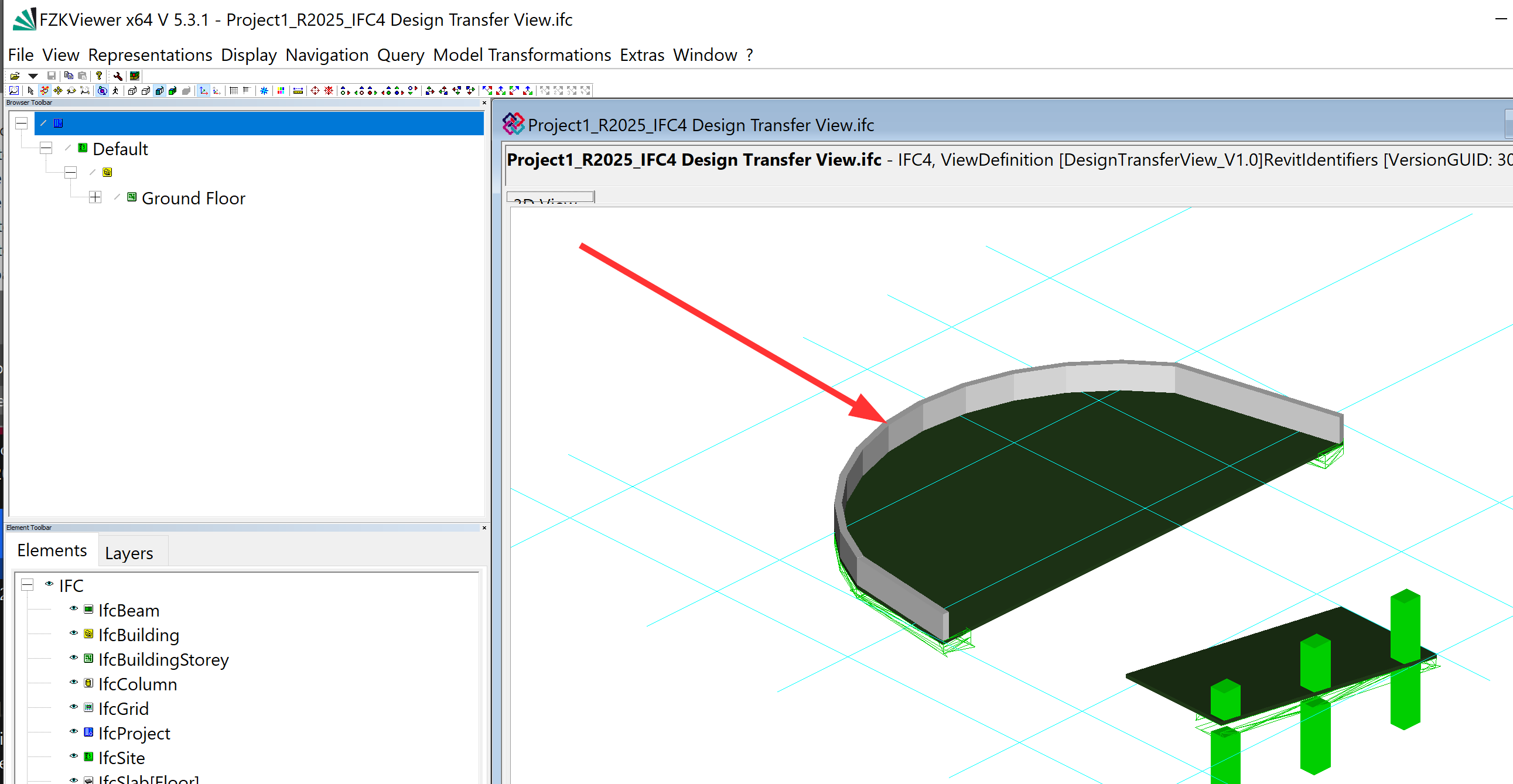Activate the walk mode person icon

116,90
